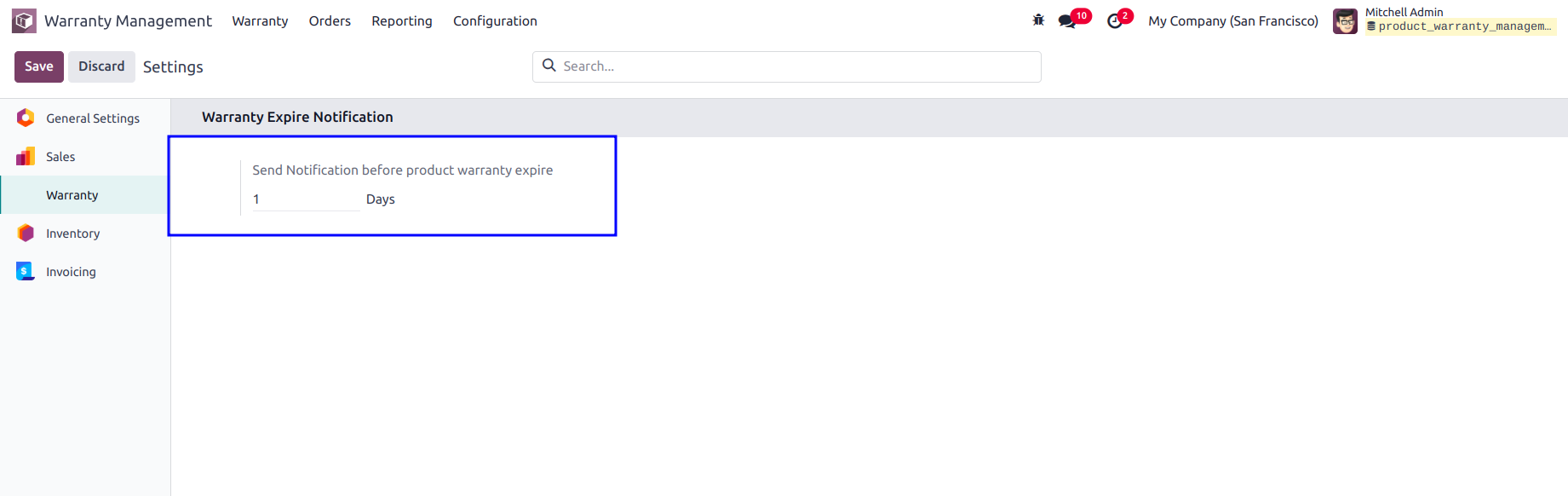Expand the Configuration menu
The image size is (1568, 496).
click(x=495, y=21)
